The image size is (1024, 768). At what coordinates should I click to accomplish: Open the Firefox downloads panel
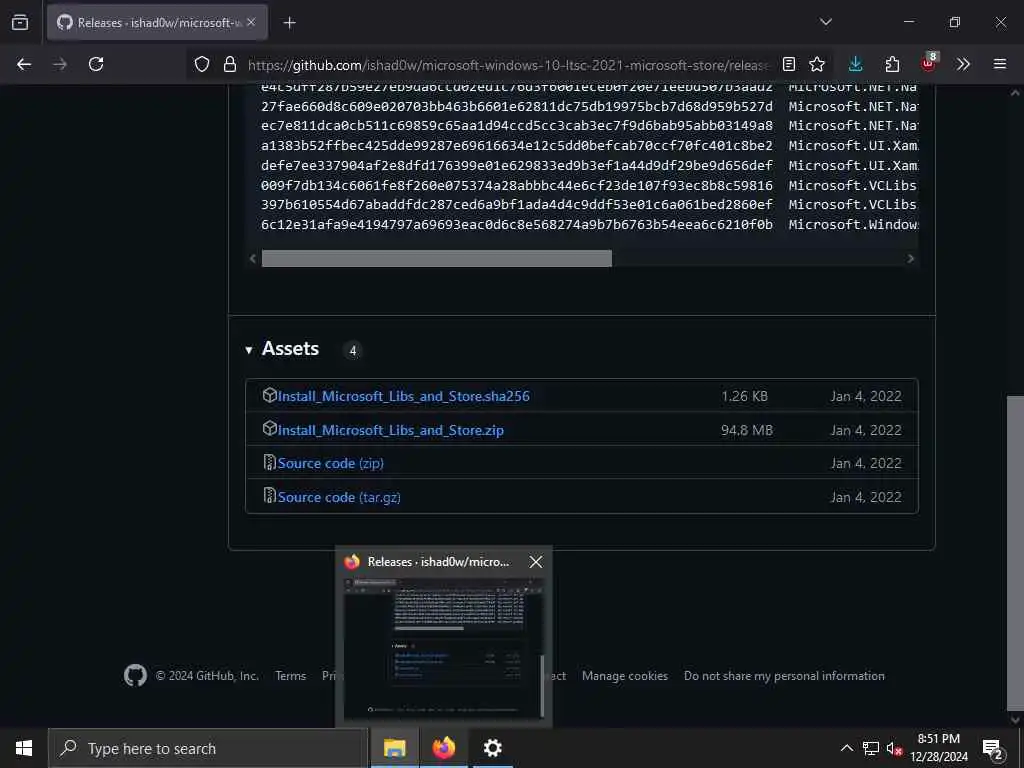click(x=856, y=64)
